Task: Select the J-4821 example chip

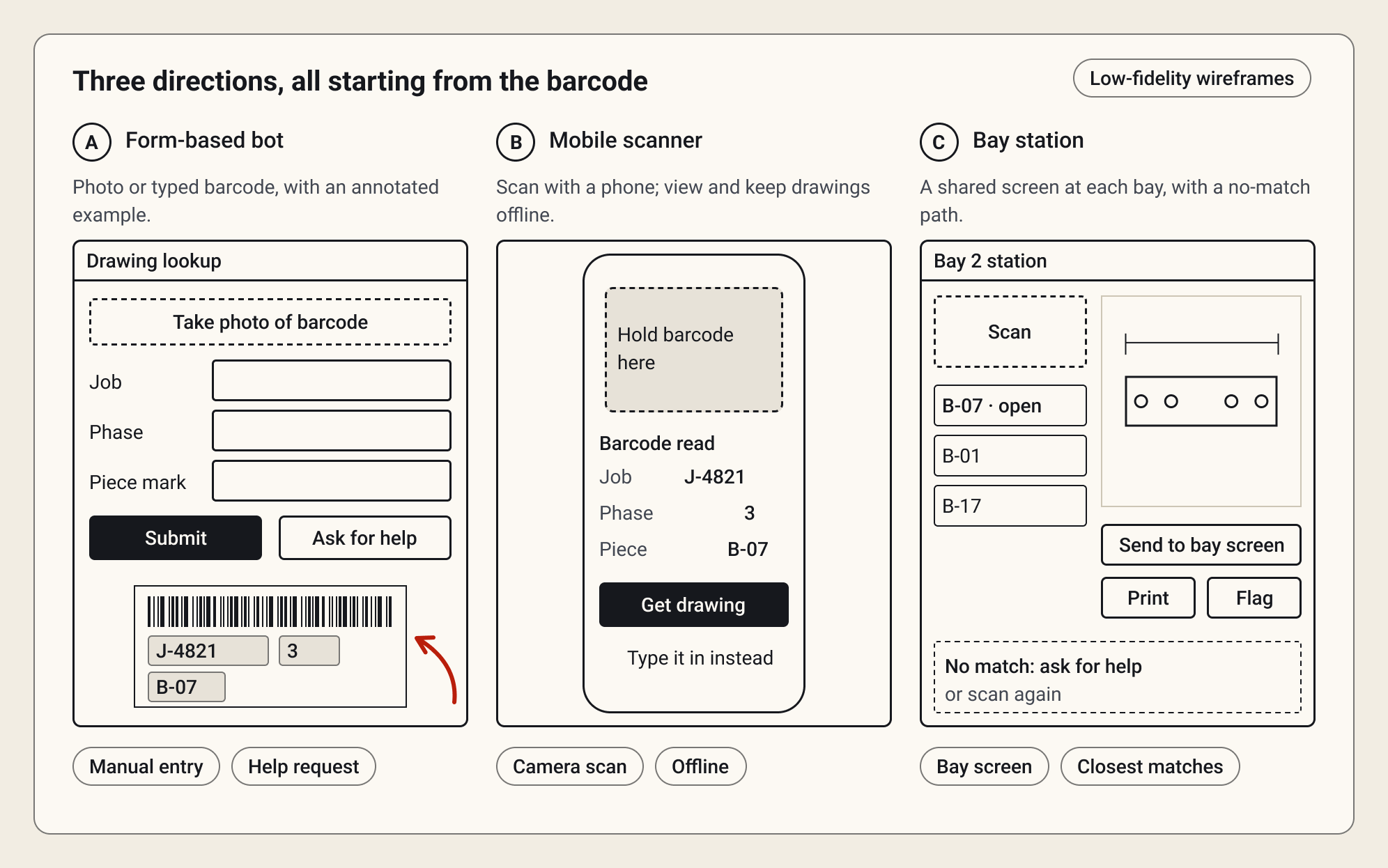Action: click(208, 651)
